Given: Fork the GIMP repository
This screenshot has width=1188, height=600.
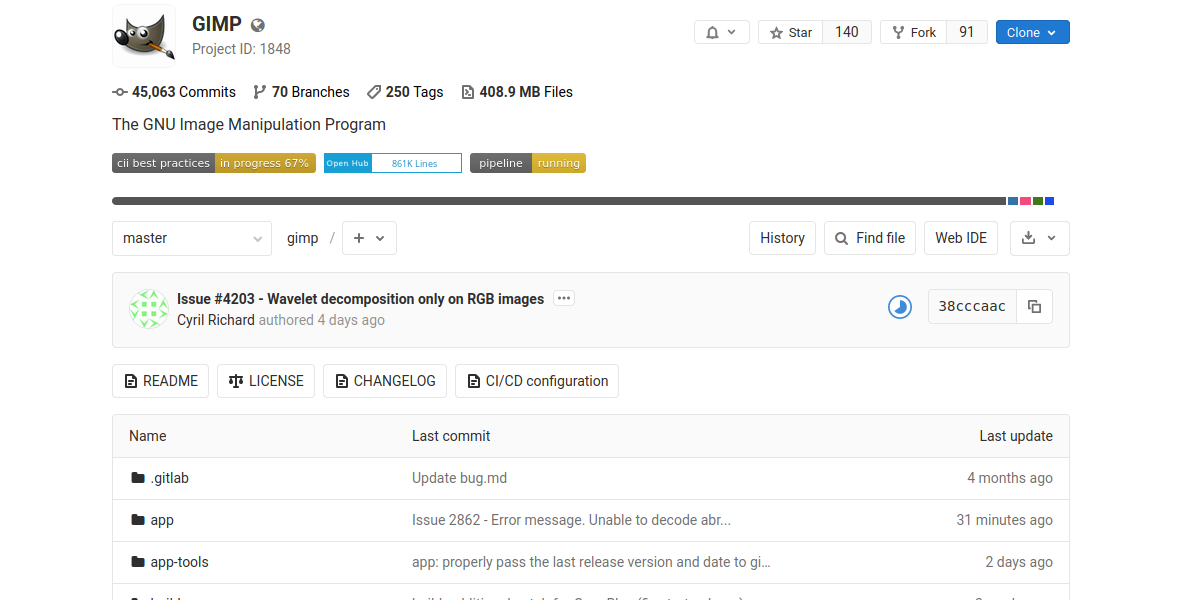Looking at the screenshot, I should [913, 32].
